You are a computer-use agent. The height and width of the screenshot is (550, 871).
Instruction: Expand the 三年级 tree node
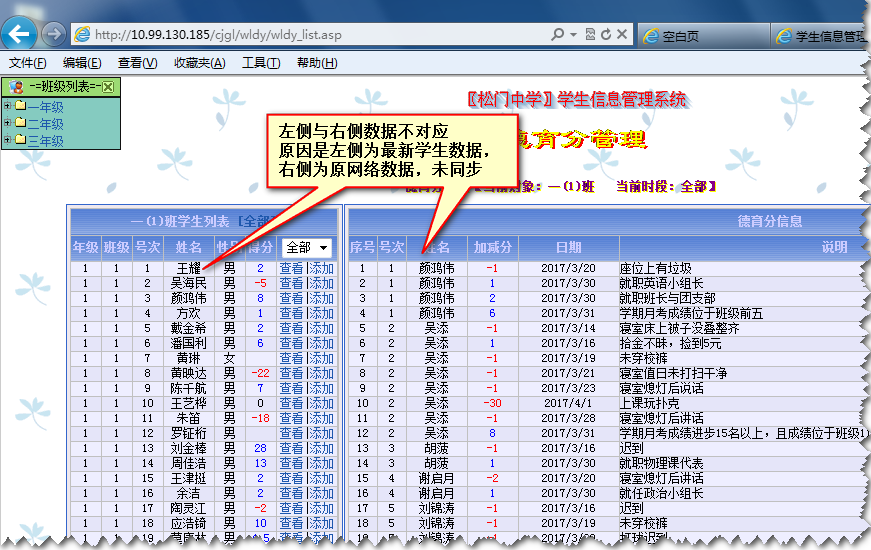(x=7, y=141)
